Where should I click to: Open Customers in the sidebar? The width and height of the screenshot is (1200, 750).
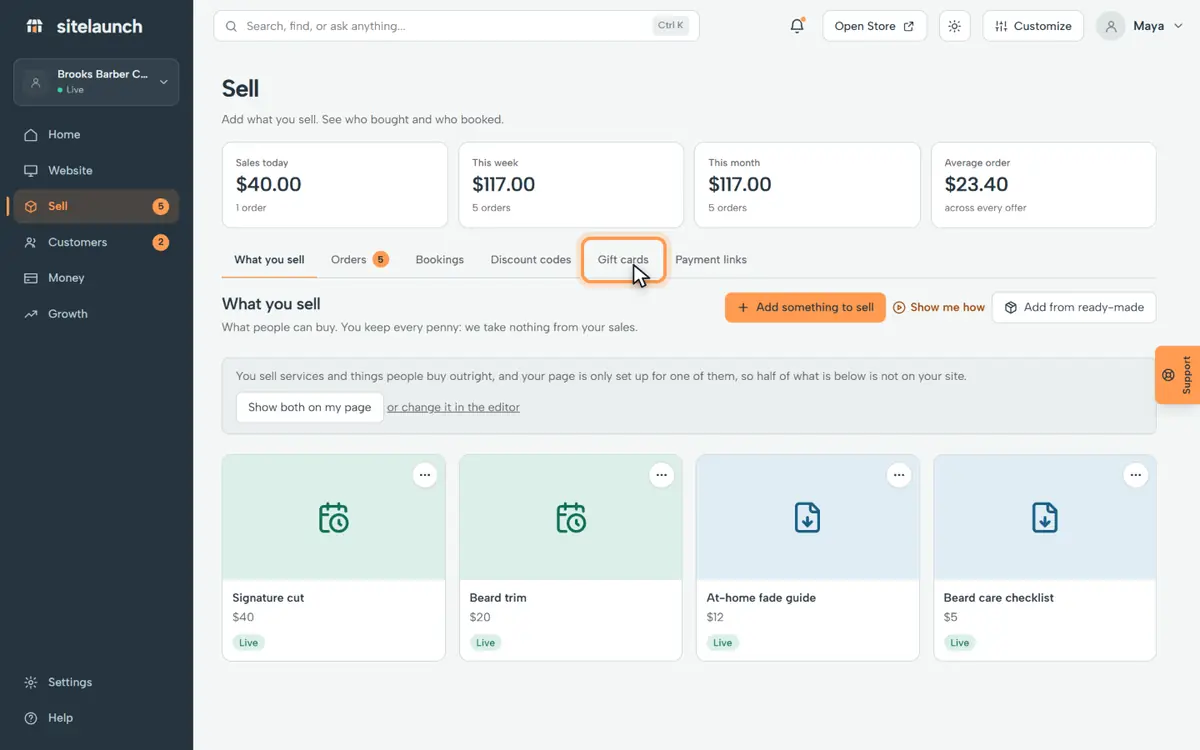click(96, 243)
